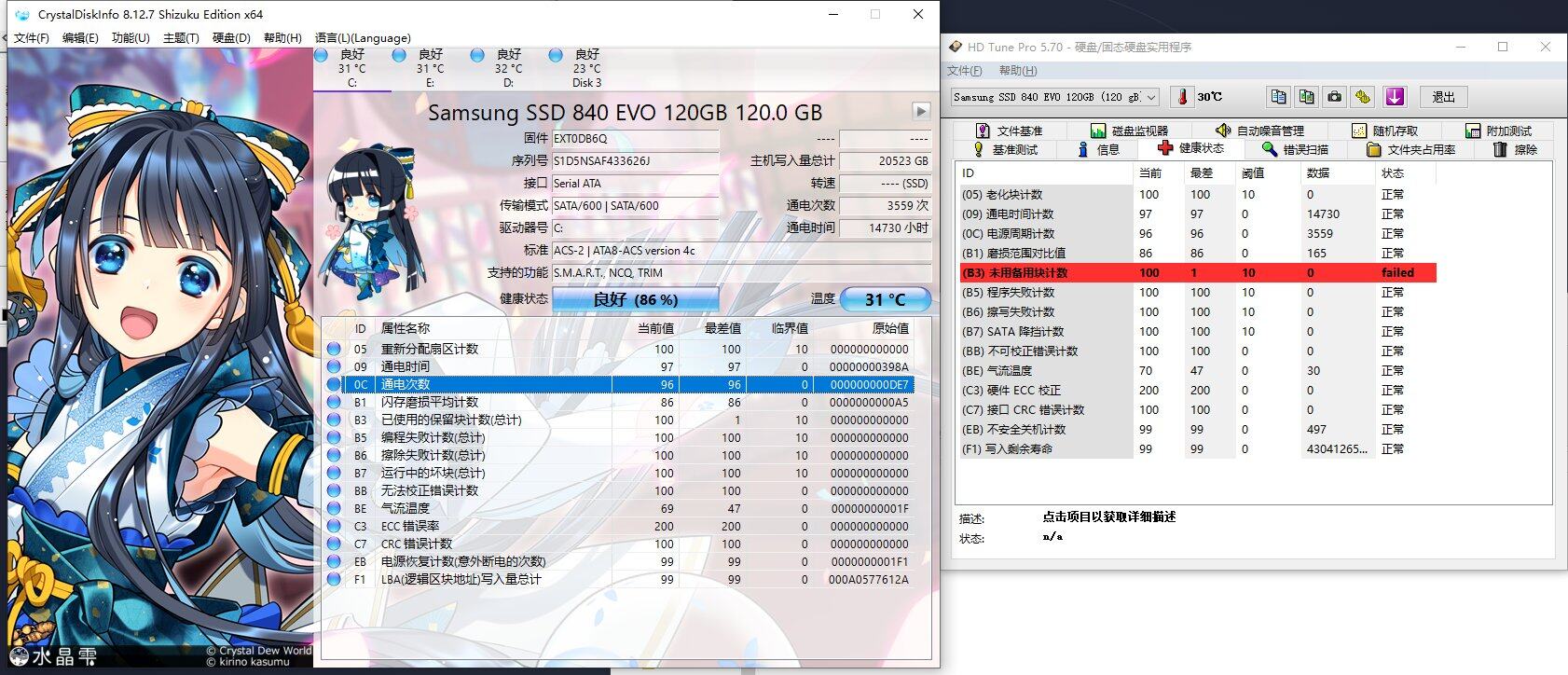Viewport: 1568px width, 675px height.
Task: Open the 硬盘(D) menu
Action: 231,38
